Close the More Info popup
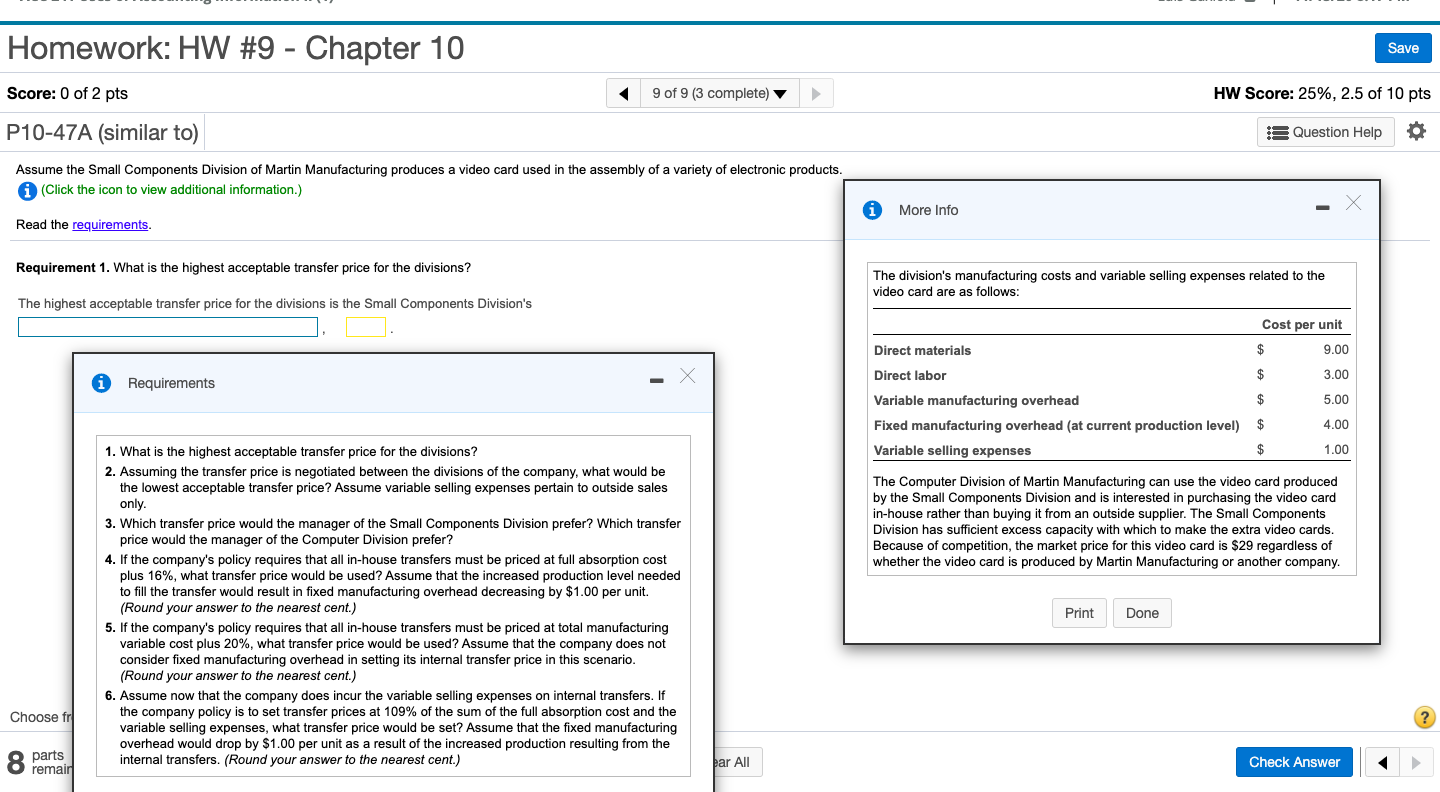This screenshot has width=1440, height=792. coord(1353,203)
